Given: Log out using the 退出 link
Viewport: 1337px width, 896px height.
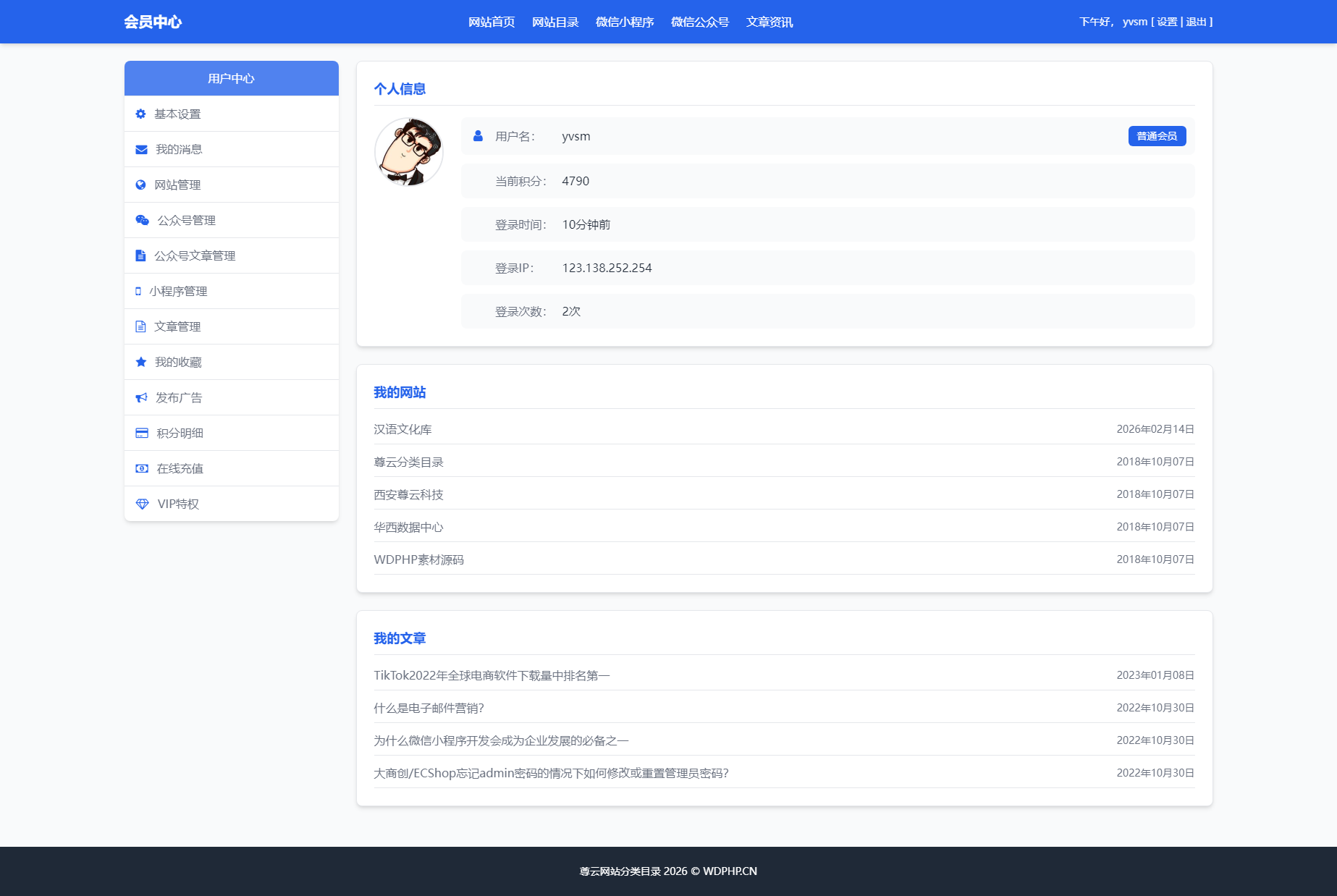Looking at the screenshot, I should 1196,22.
